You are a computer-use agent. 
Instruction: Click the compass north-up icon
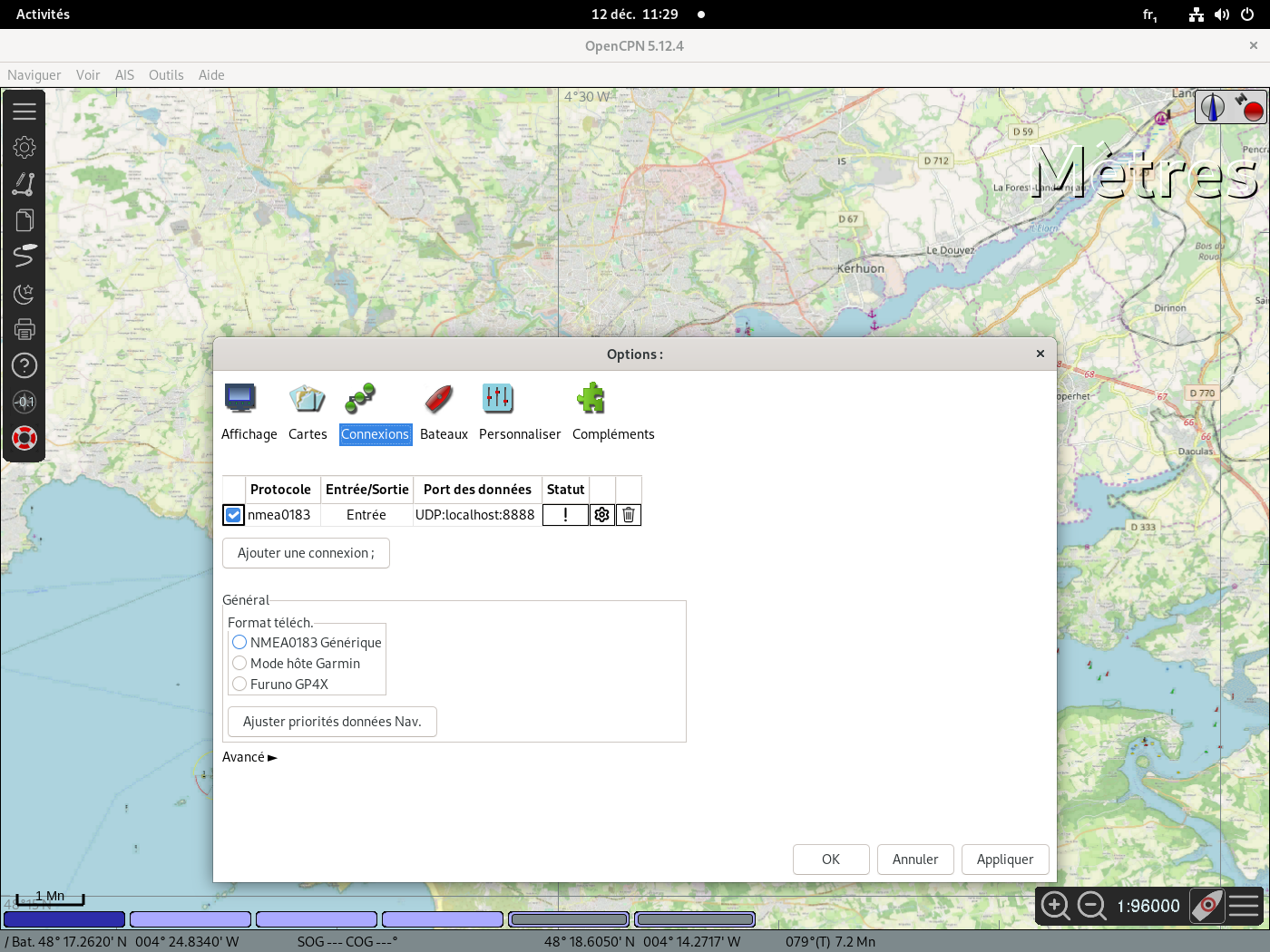coord(1213,107)
